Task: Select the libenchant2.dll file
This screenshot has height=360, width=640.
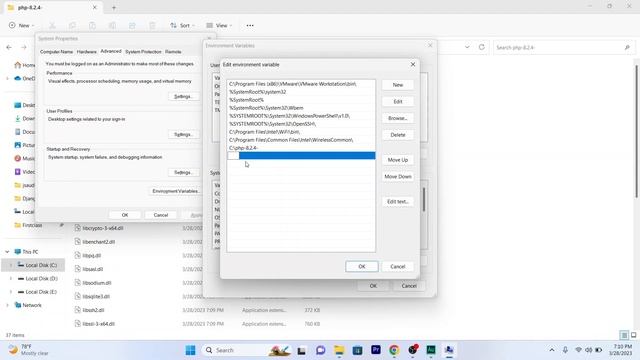Action: [98, 242]
